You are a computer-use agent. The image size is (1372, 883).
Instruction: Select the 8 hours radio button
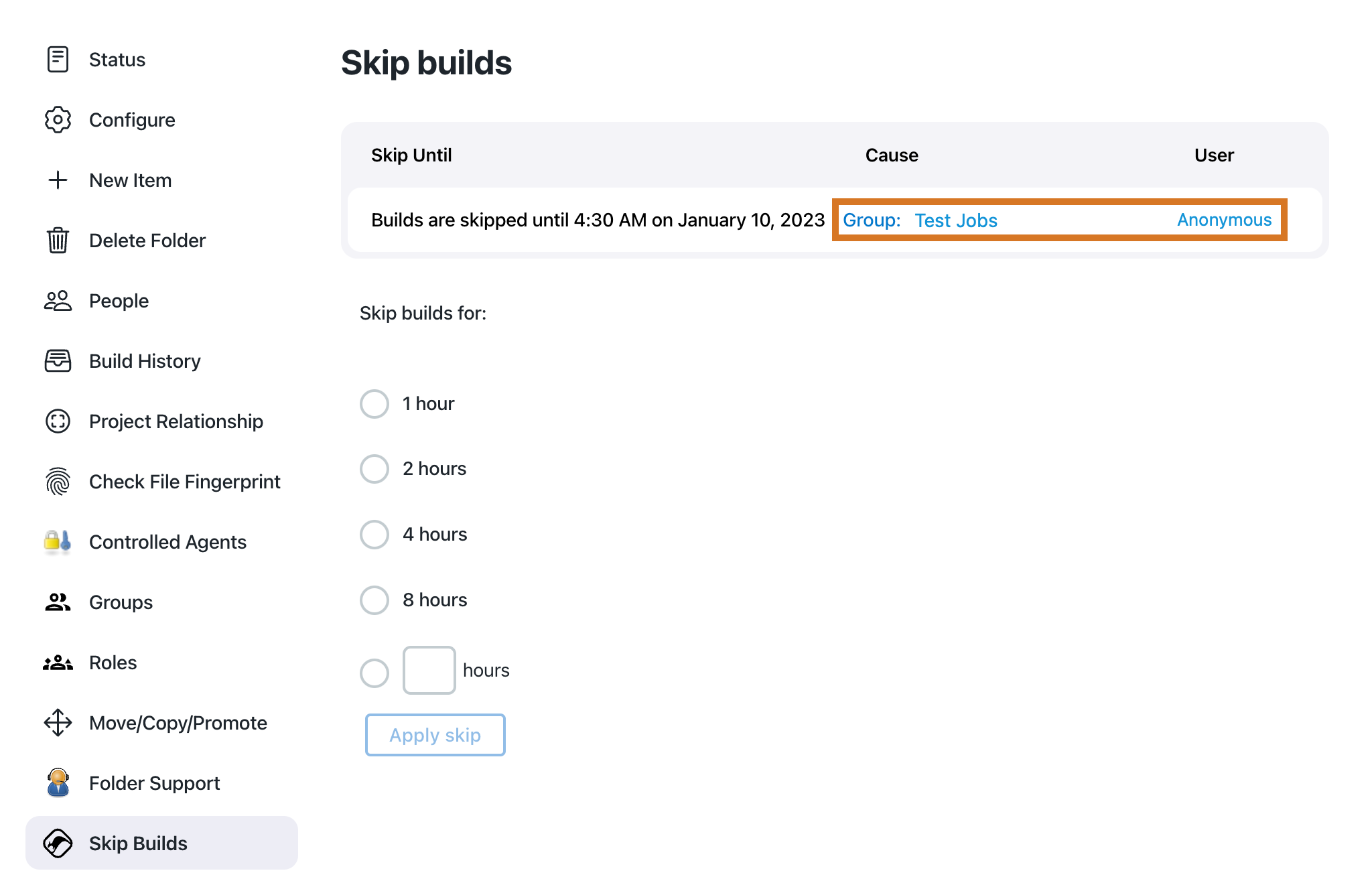(x=375, y=599)
